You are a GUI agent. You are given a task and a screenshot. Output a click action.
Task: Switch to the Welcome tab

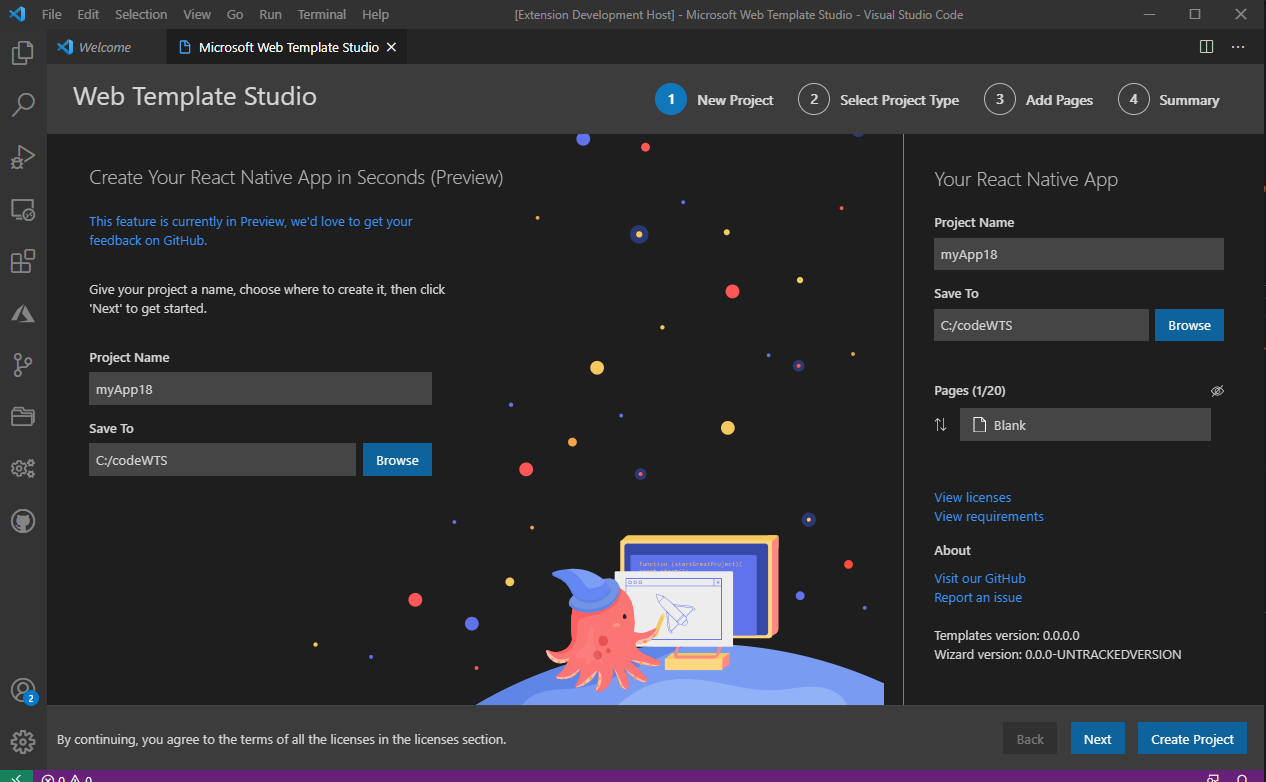point(106,47)
